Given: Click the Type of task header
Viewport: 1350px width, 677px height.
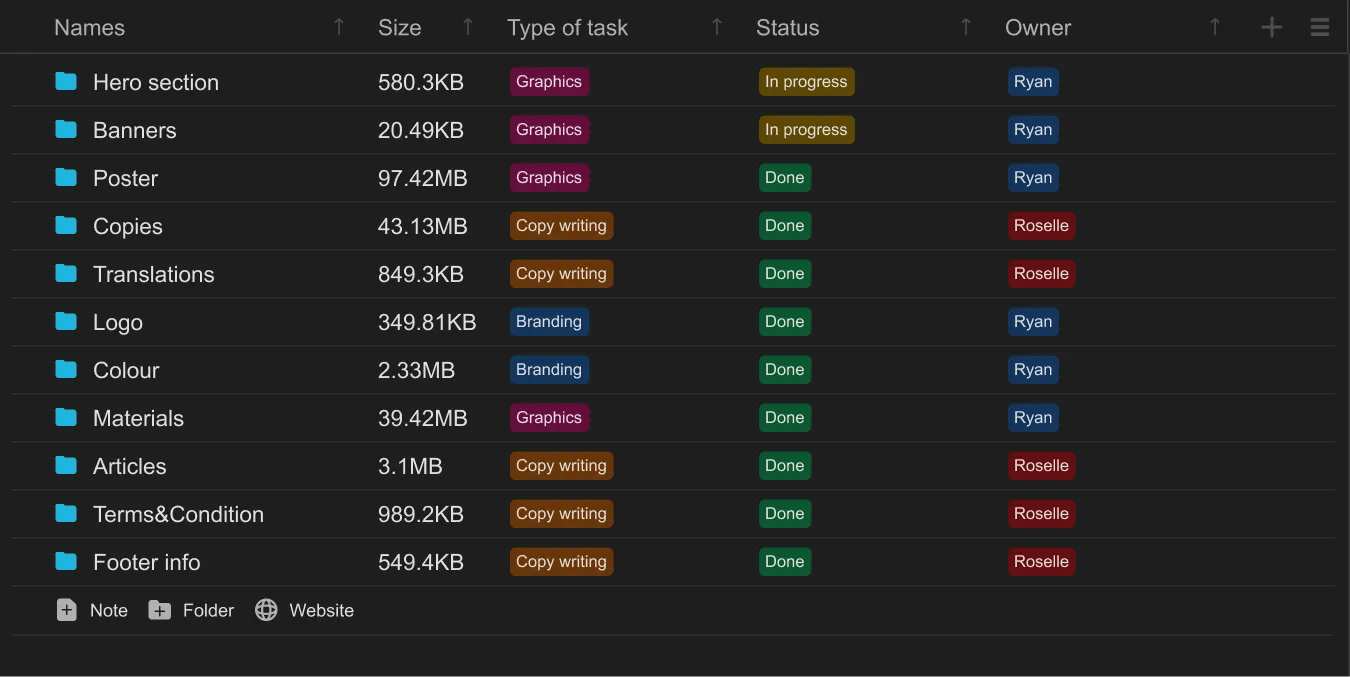Looking at the screenshot, I should click(x=567, y=28).
